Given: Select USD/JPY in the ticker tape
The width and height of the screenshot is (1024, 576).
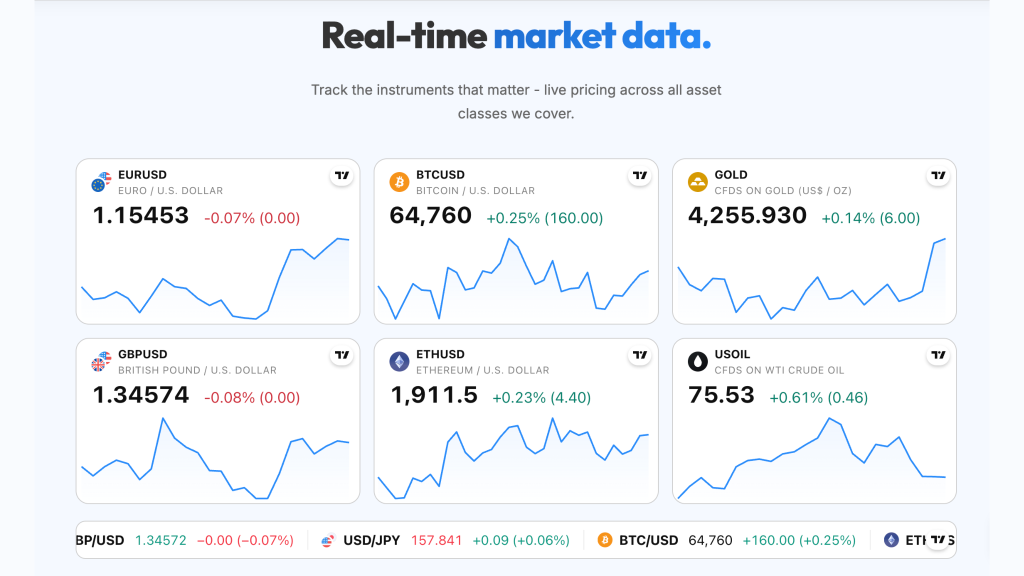Looking at the screenshot, I should pyautogui.click(x=372, y=541).
